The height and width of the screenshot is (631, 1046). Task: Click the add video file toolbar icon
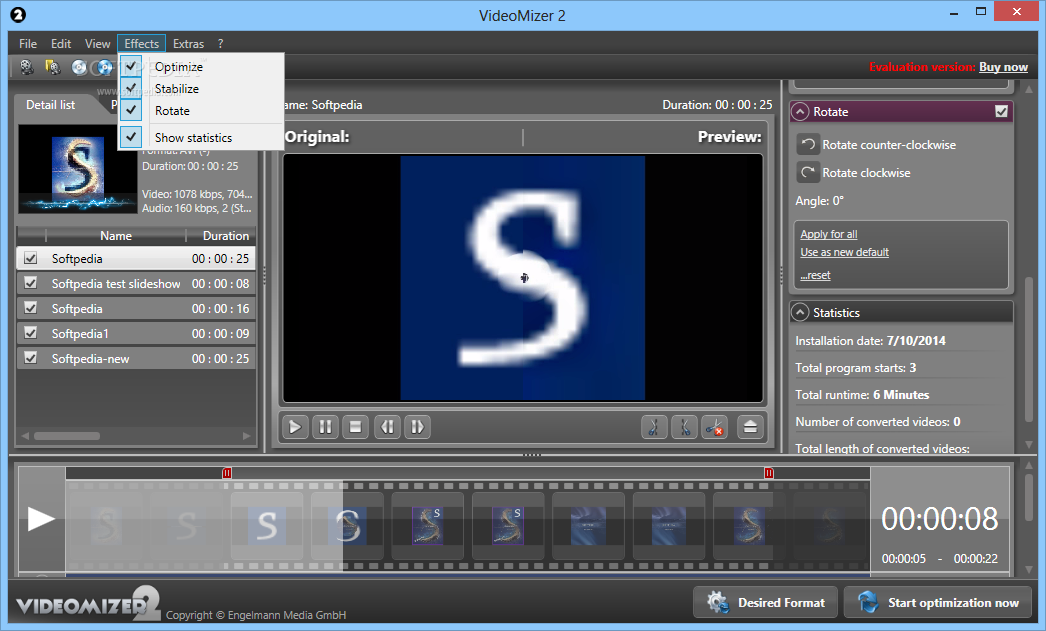27,67
